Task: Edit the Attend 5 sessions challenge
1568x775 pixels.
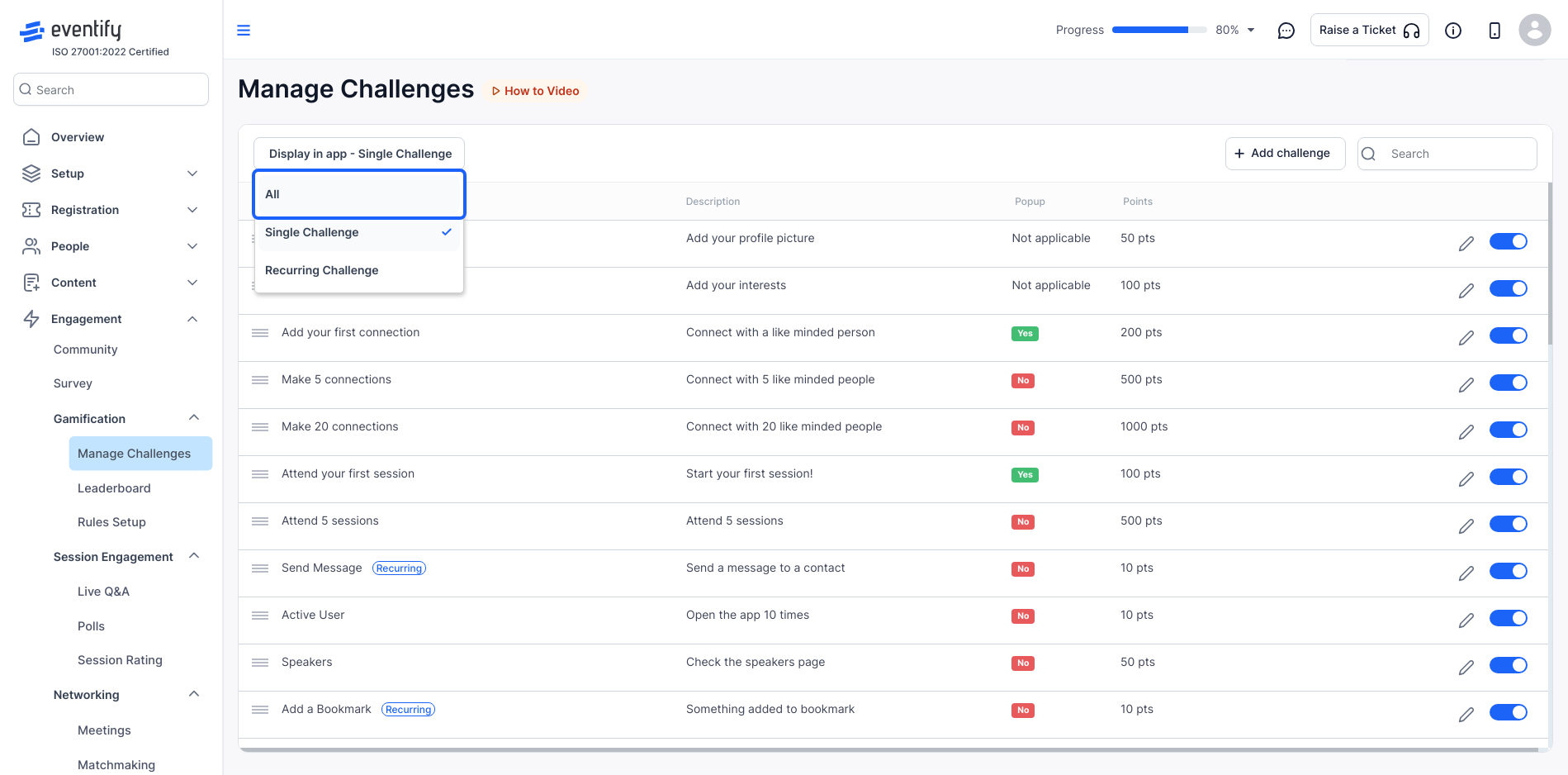Action: [1466, 525]
